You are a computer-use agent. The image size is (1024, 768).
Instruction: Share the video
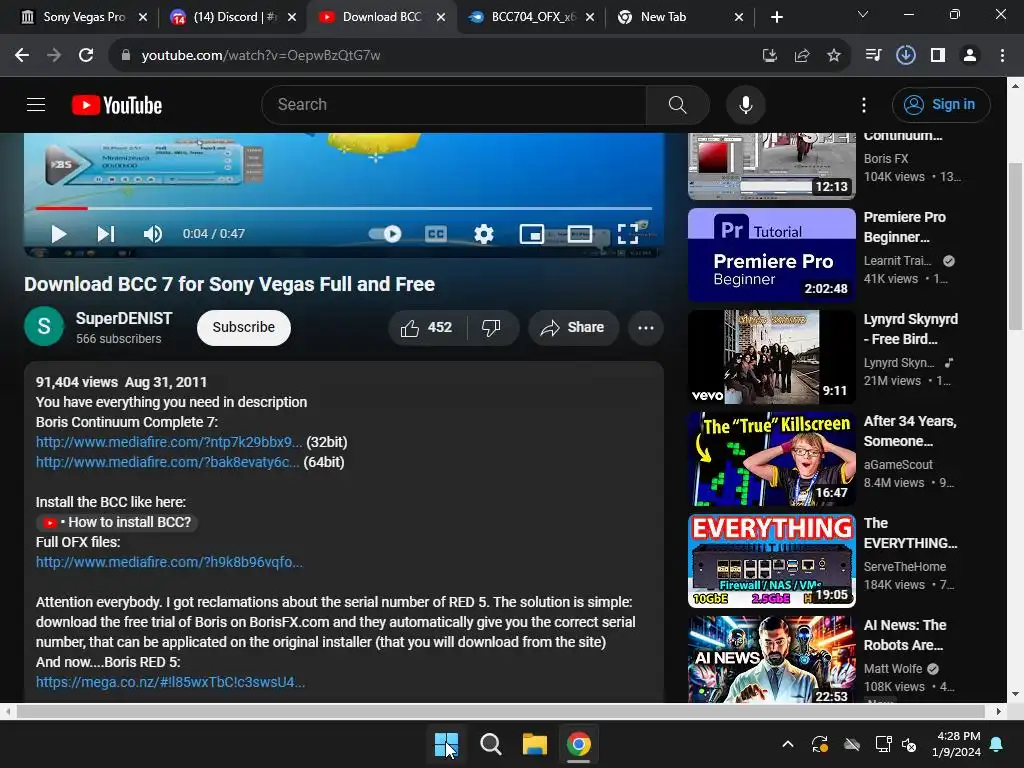573,327
